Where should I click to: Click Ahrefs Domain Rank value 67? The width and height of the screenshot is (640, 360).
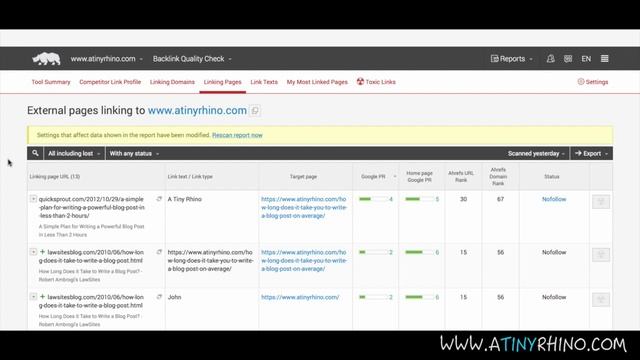pos(500,199)
